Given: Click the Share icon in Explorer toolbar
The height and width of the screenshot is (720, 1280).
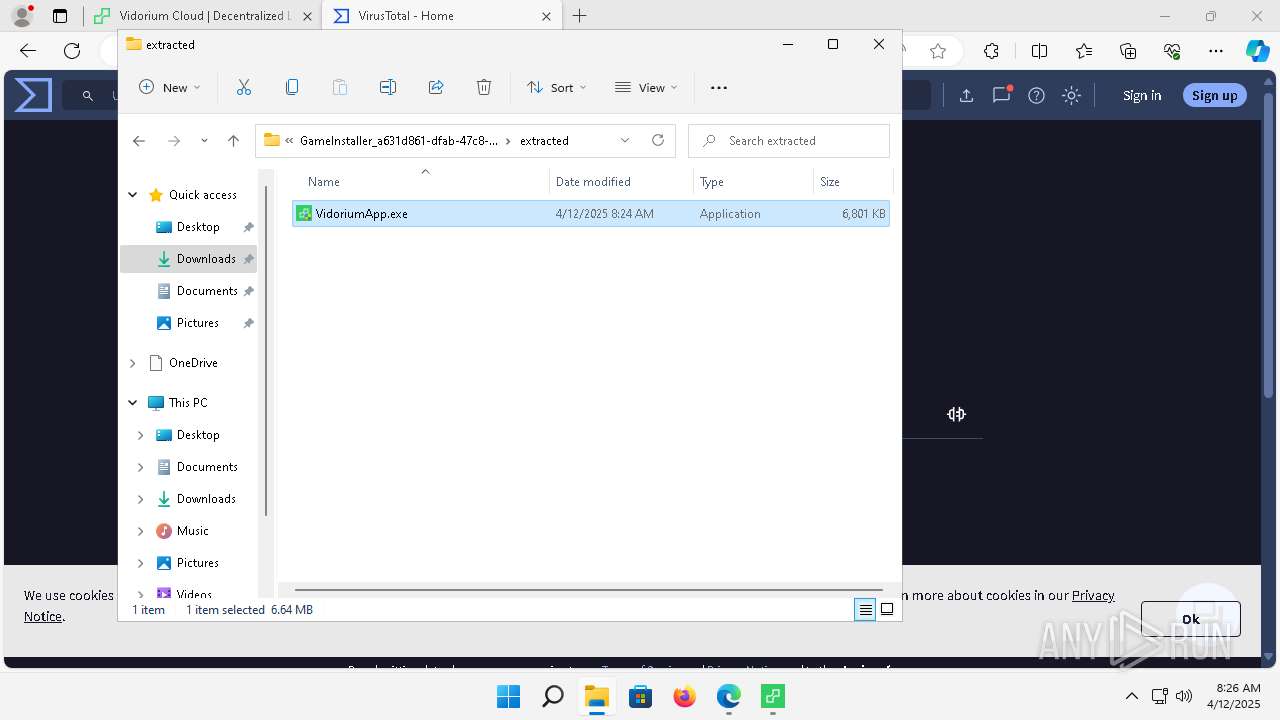Looking at the screenshot, I should click(x=436, y=88).
